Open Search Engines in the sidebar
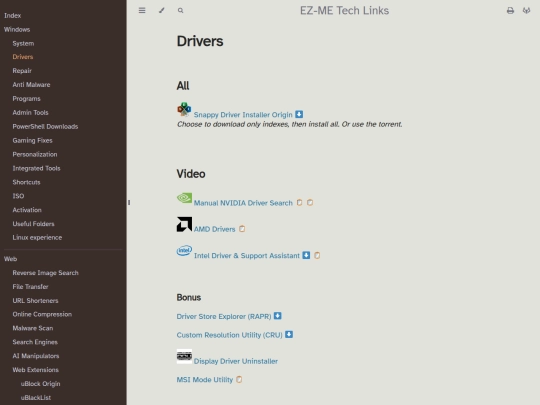Image resolution: width=540 pixels, height=405 pixels. point(35,342)
